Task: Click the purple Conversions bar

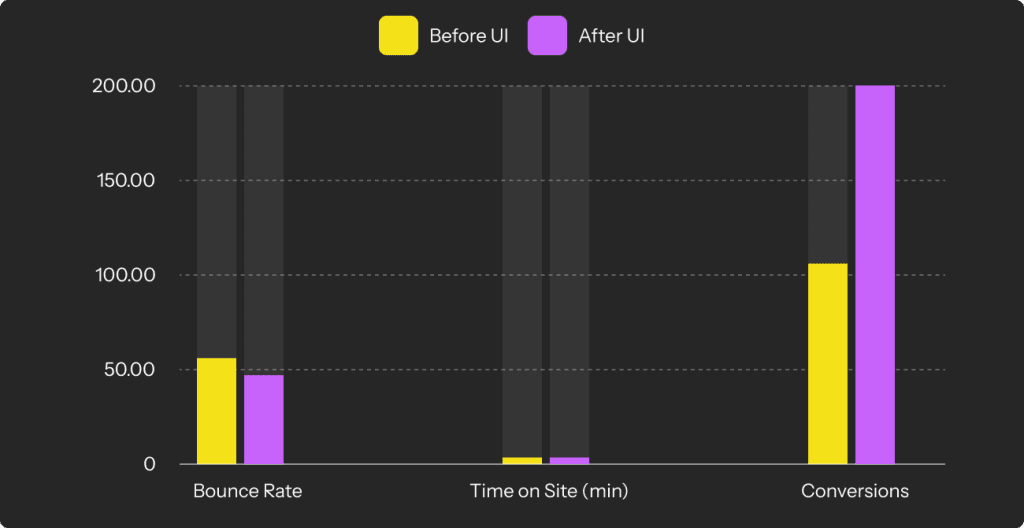Action: pyautogui.click(x=875, y=275)
